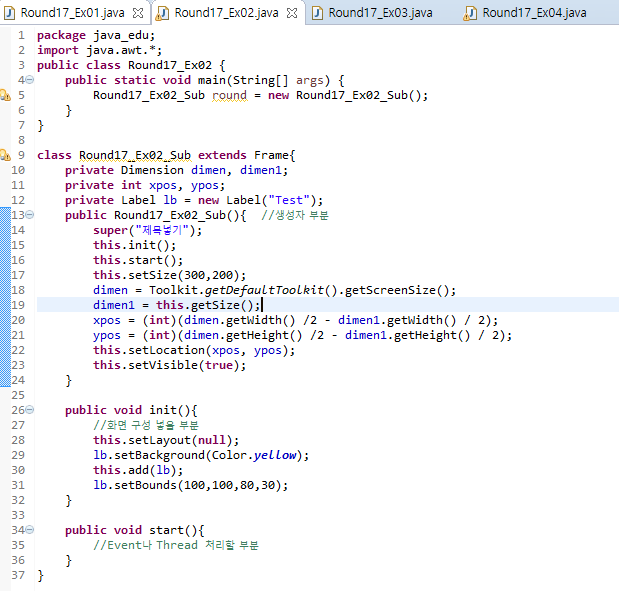619x591 pixels.
Task: Click the comment '//Event나 Thread 처리할 부분'
Action: coord(176,546)
